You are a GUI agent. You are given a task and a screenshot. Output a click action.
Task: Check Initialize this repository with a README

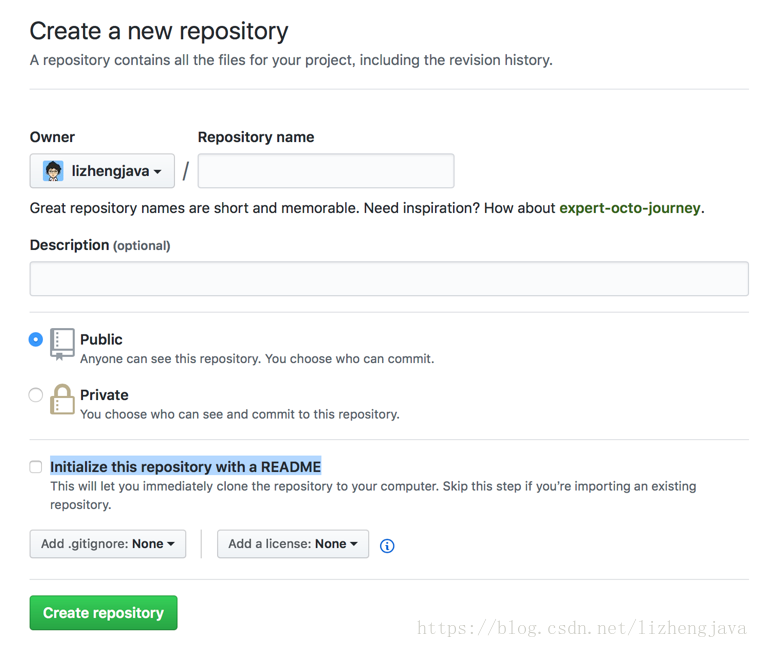[x=36, y=467]
